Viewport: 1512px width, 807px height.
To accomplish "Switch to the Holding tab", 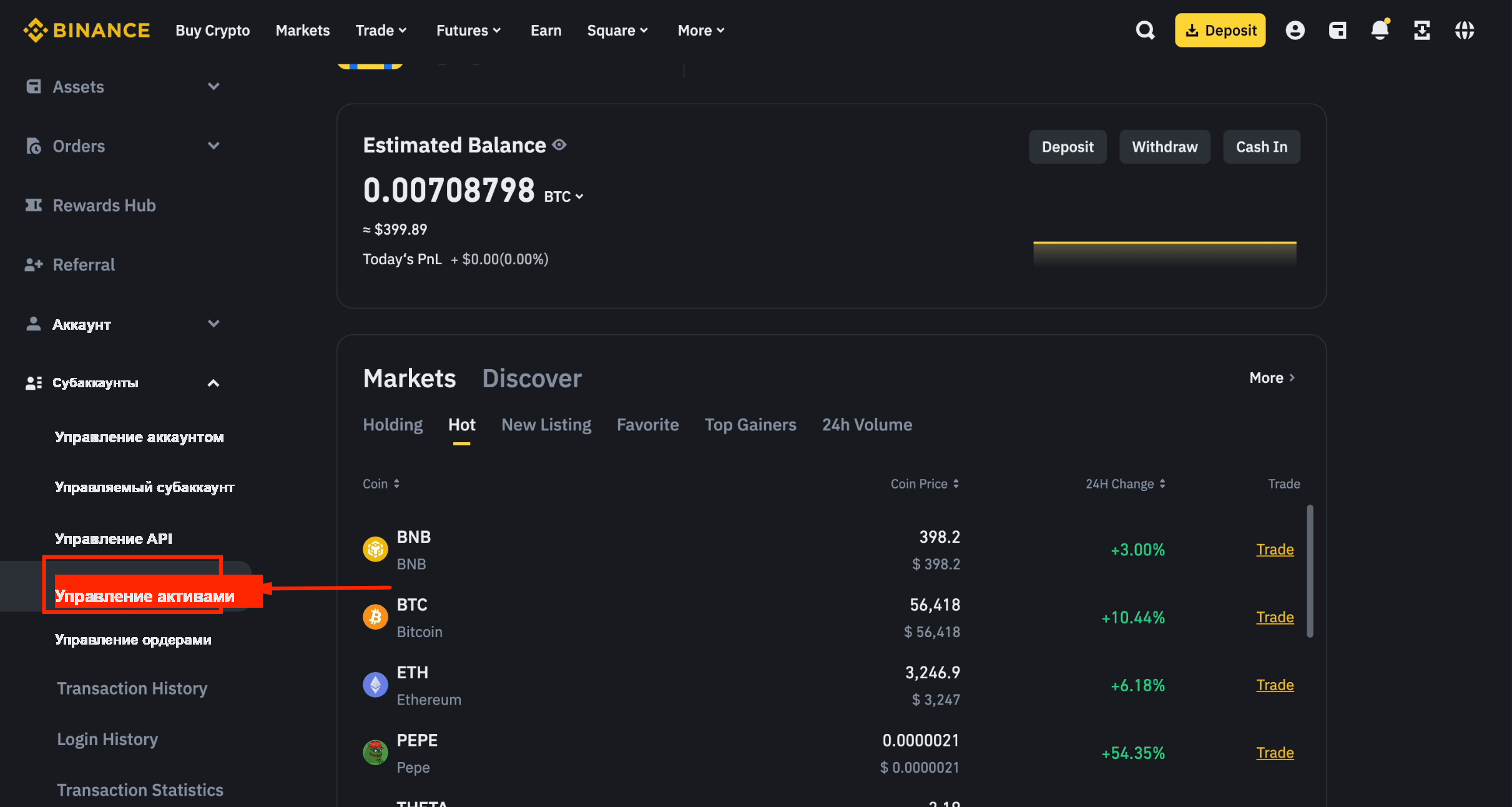I will [393, 425].
